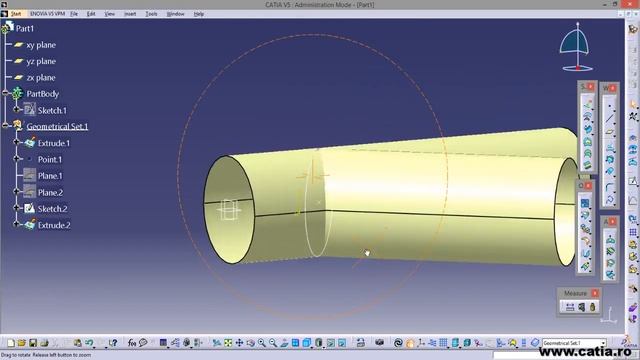Open a file with the folder icon
The height and width of the screenshot is (360, 640).
(22, 343)
